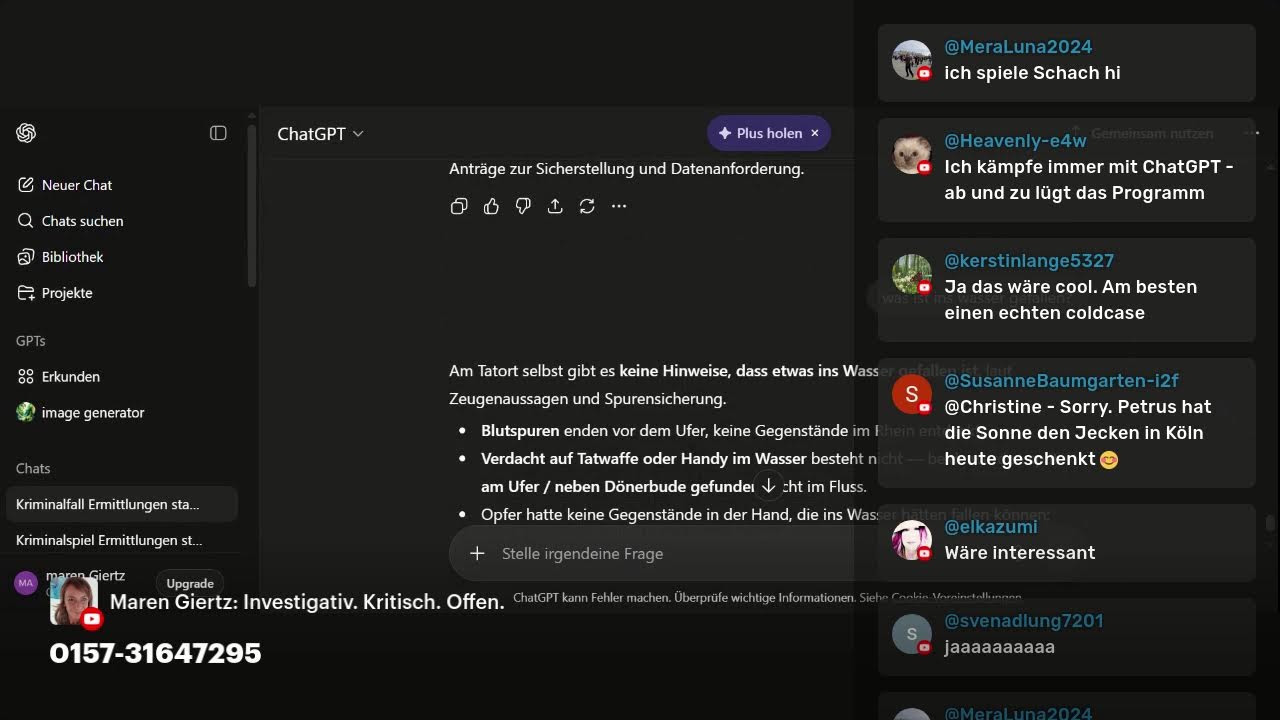Click the red S avatar of SusanneBaumgarten
This screenshot has height=720, width=1280.
[912, 394]
